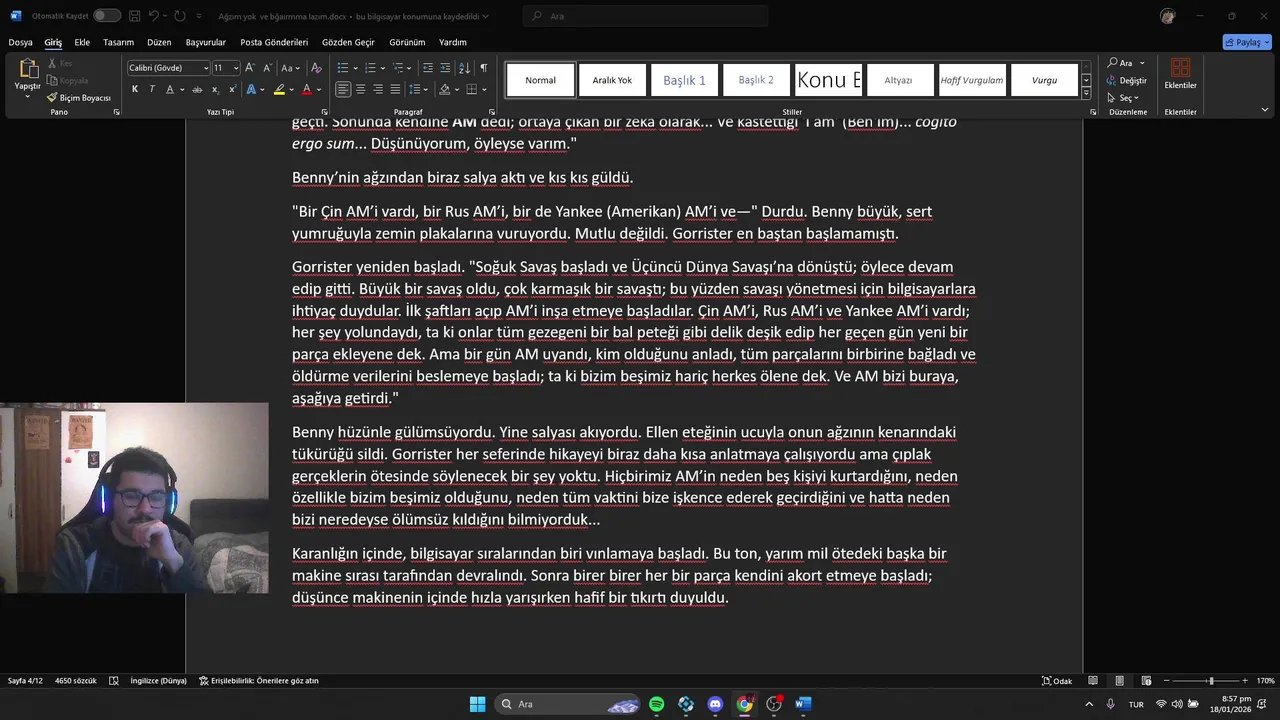This screenshot has height=720, width=1280.
Task: Click the spelling check icon in status bar
Action: [x=113, y=681]
